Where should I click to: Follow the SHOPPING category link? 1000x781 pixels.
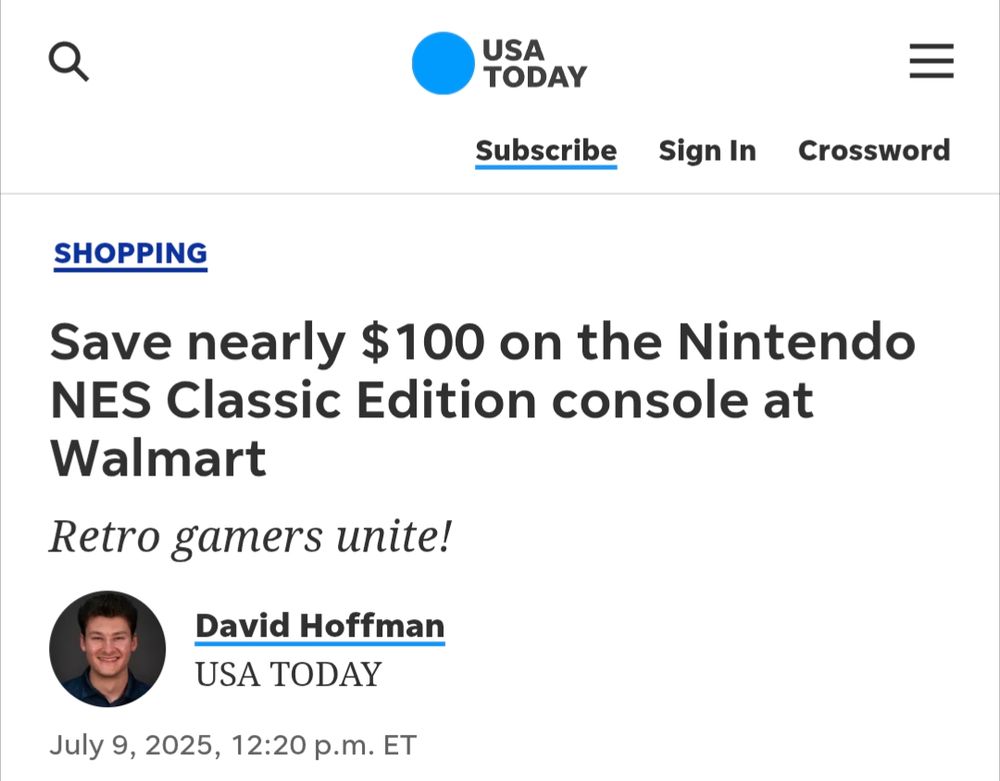(131, 254)
